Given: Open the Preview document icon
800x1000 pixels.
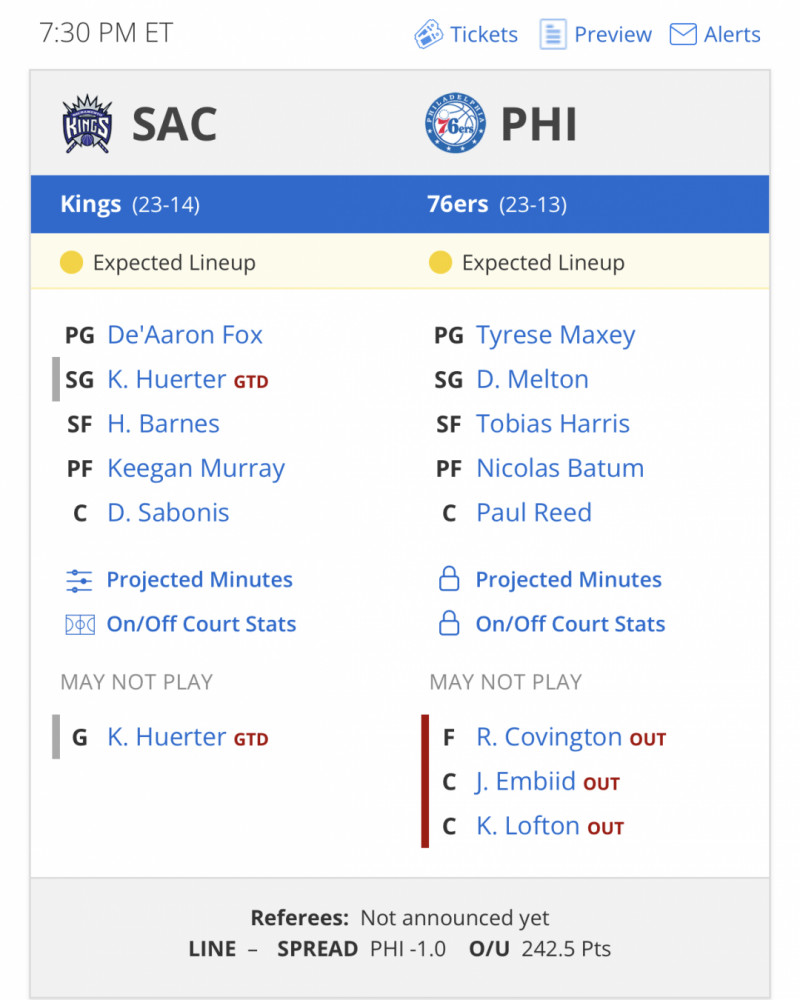Looking at the screenshot, I should coord(552,34).
